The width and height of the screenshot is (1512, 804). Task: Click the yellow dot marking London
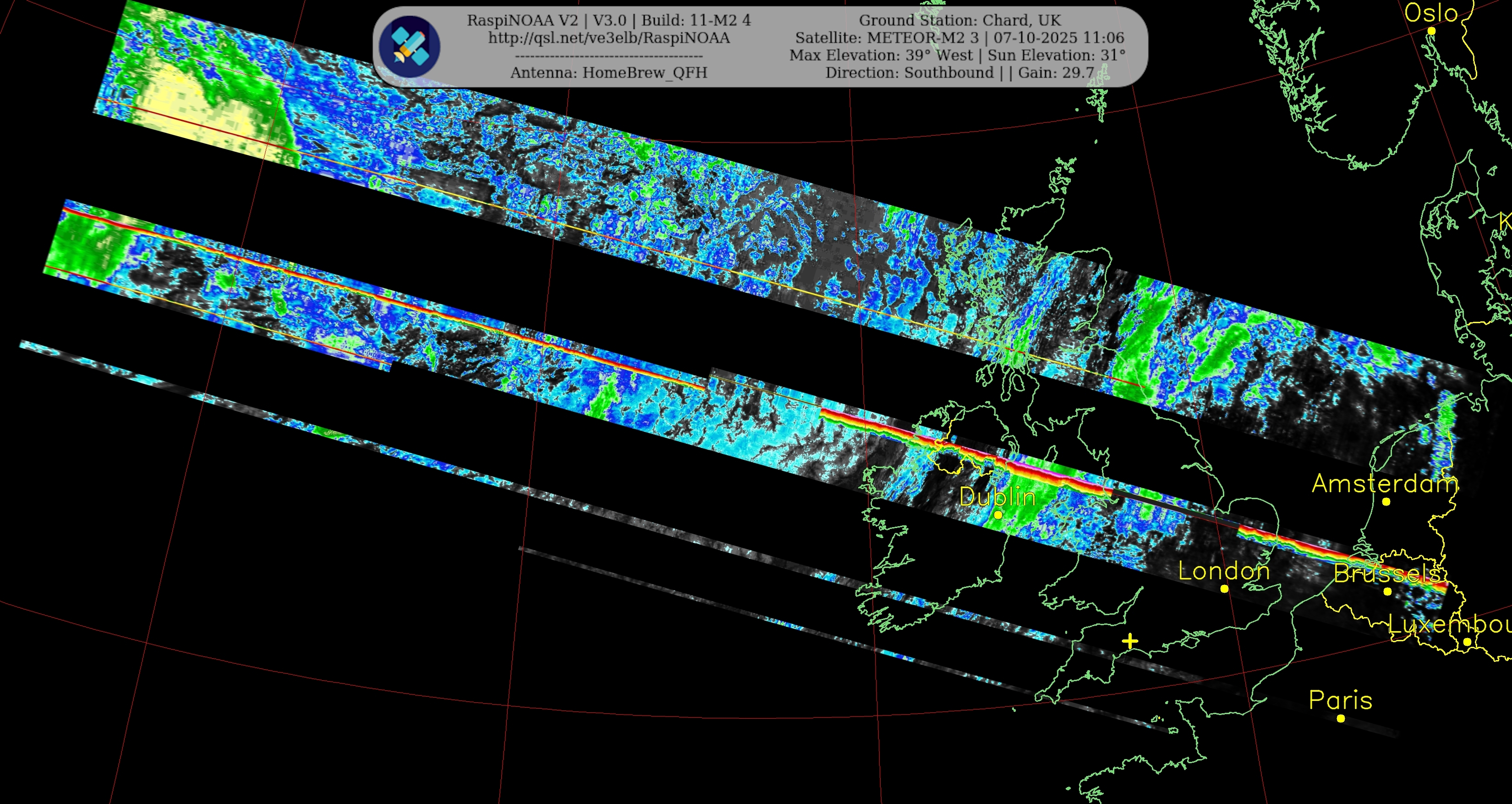click(1224, 589)
